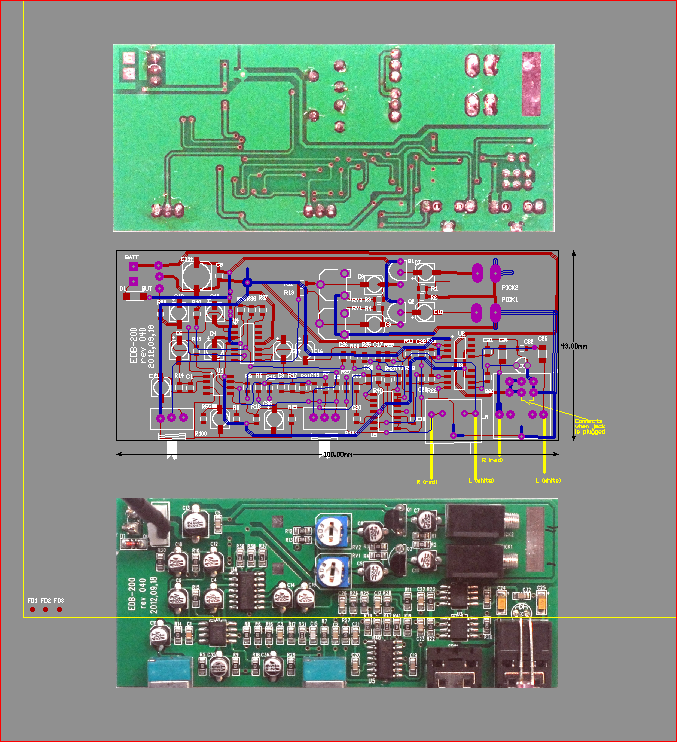Click the top PCB bottom-side photo
Image resolution: width=677 pixels, height=742 pixels.
[332, 137]
